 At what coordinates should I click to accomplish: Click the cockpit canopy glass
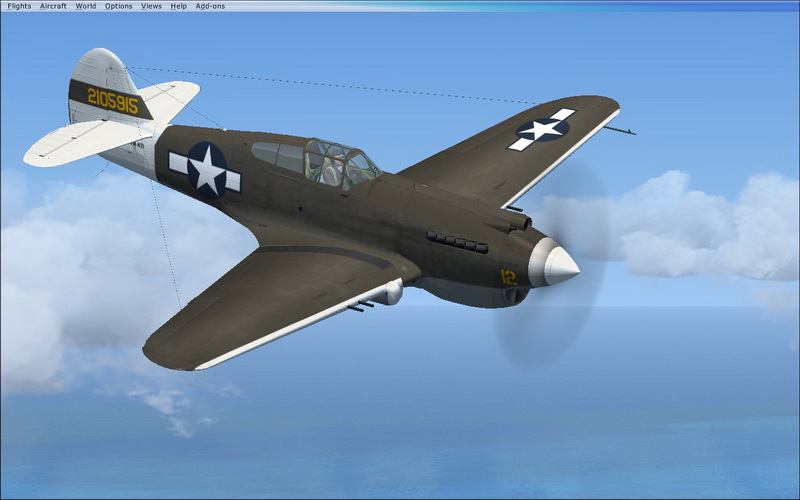tap(330, 162)
